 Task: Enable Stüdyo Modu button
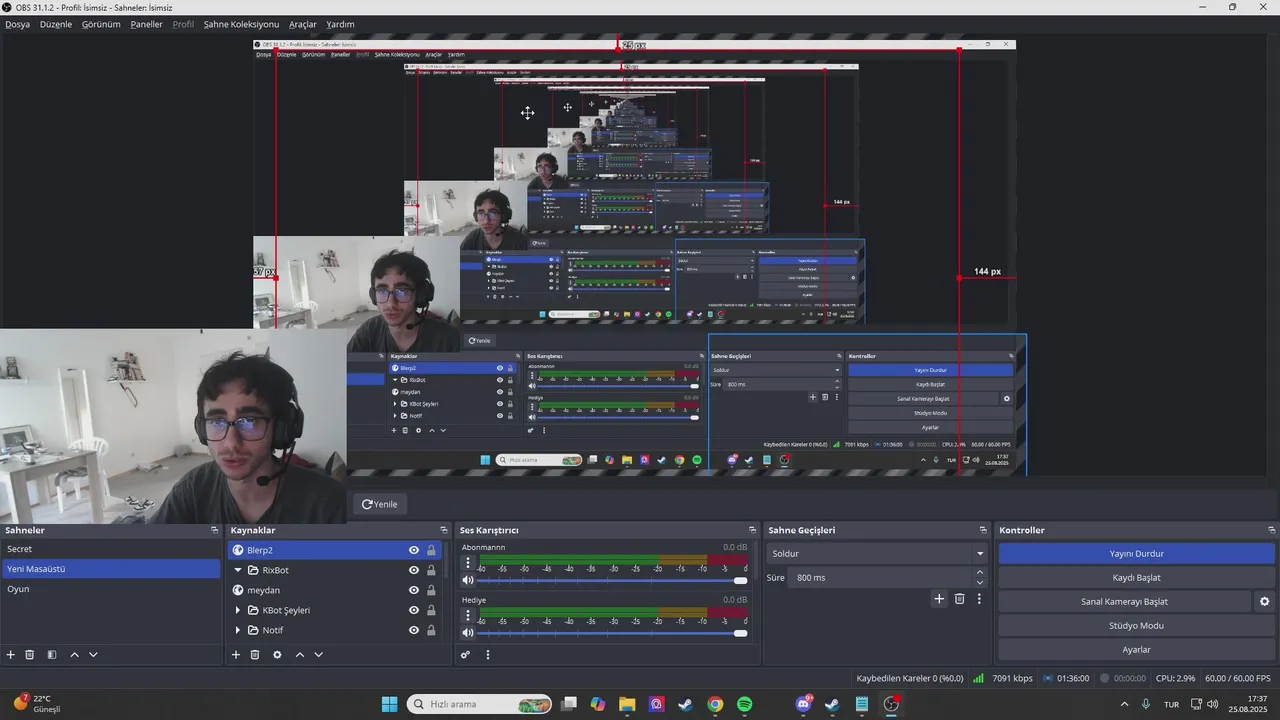coord(1136,626)
